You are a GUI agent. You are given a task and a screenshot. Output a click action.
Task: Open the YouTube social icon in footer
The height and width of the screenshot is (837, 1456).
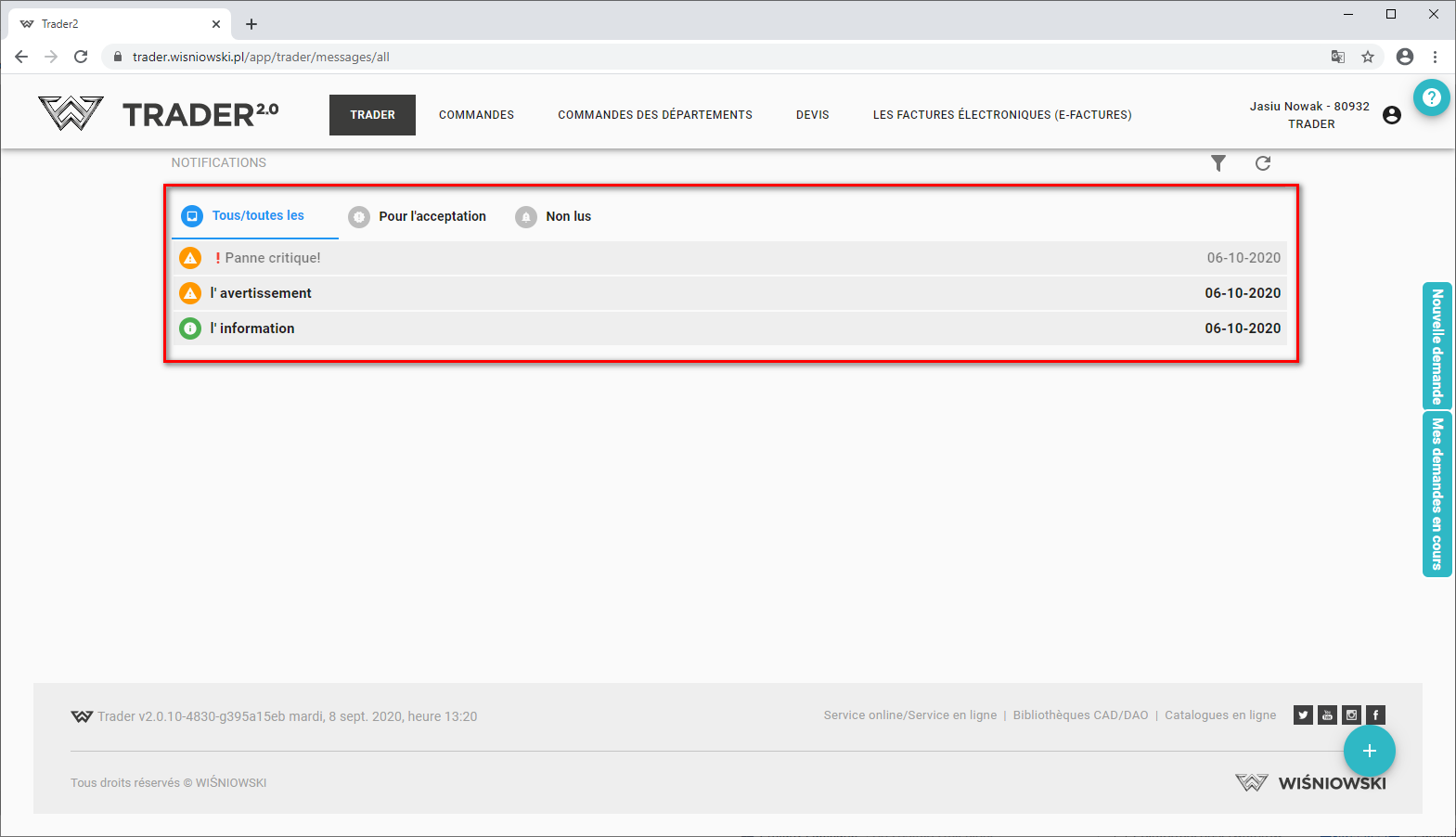(1327, 715)
